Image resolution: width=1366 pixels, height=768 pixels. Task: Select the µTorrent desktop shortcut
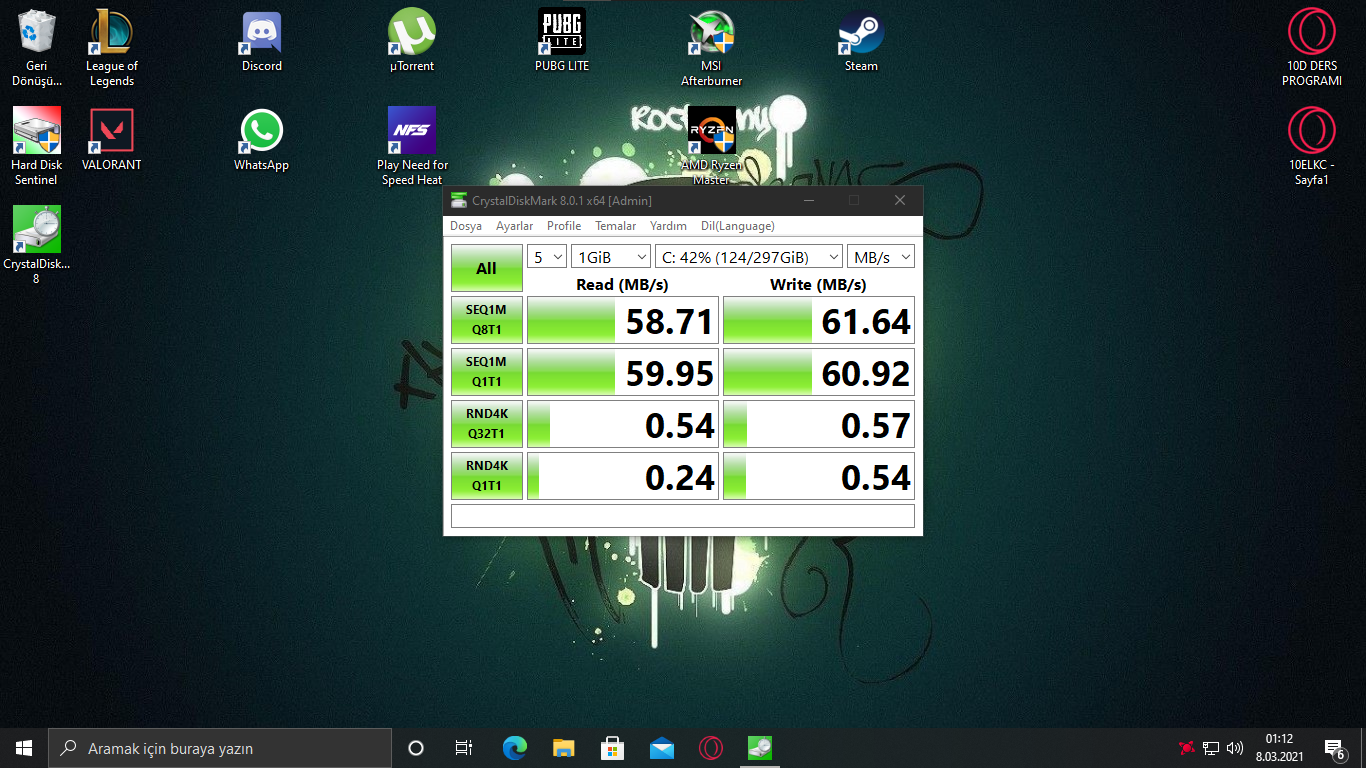point(412,41)
